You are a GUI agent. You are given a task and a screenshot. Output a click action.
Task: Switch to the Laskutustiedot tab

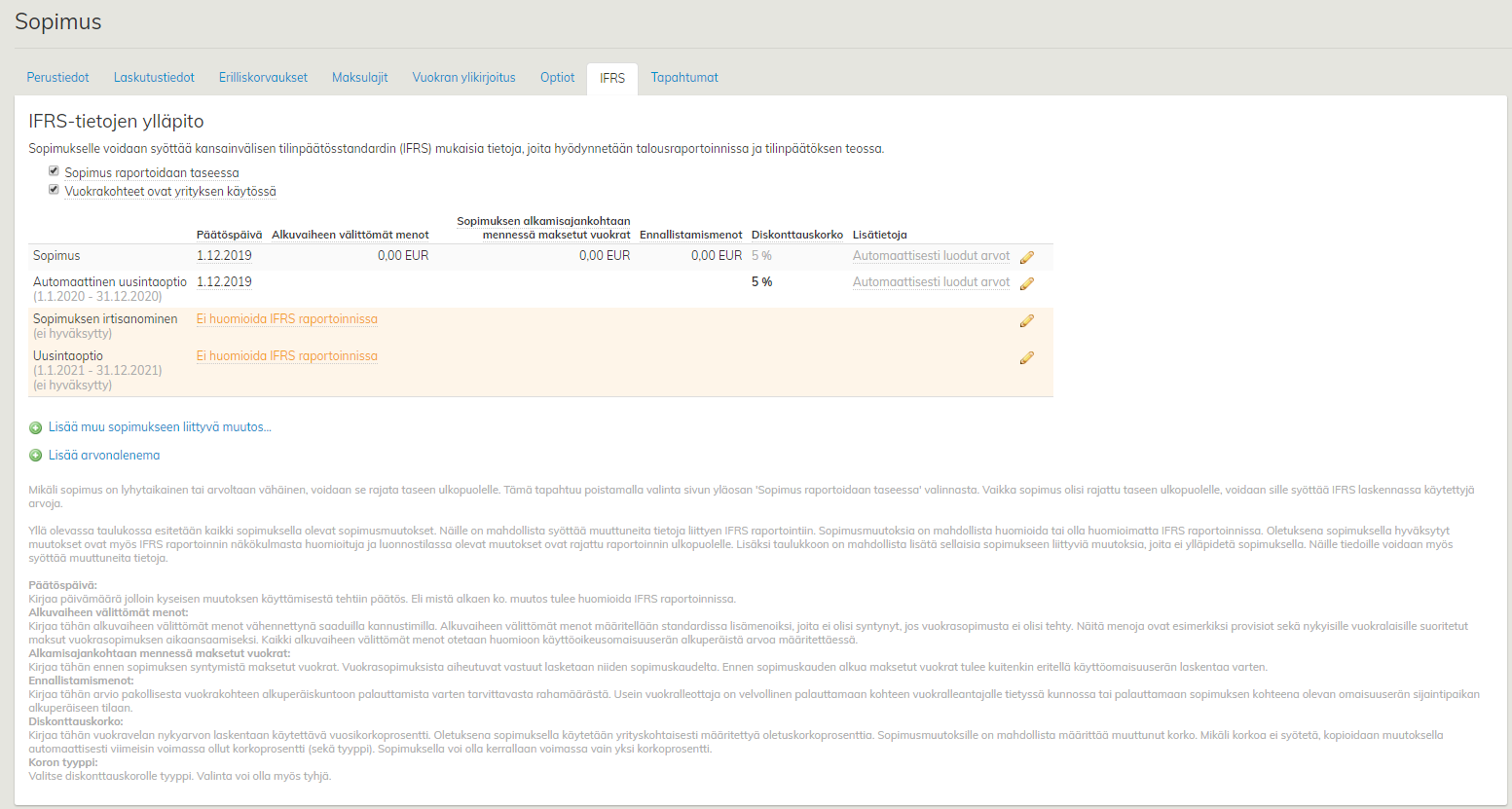pos(154,78)
